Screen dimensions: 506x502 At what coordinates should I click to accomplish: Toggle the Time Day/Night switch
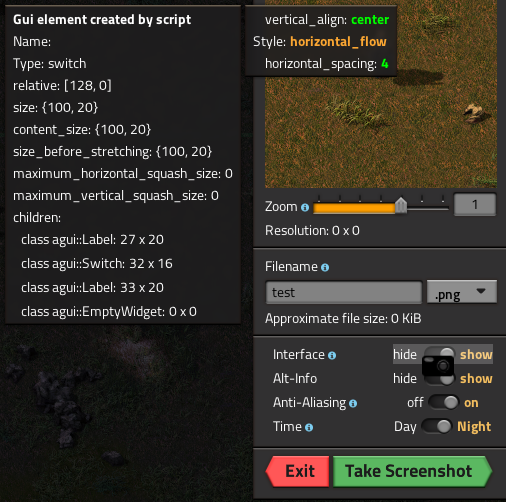[x=436, y=426]
